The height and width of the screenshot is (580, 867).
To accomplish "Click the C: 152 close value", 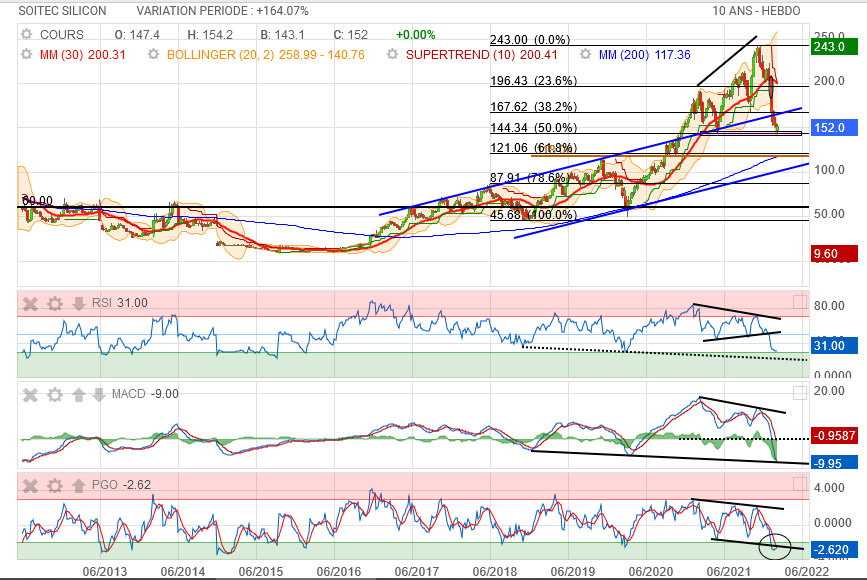I will tap(351, 35).
